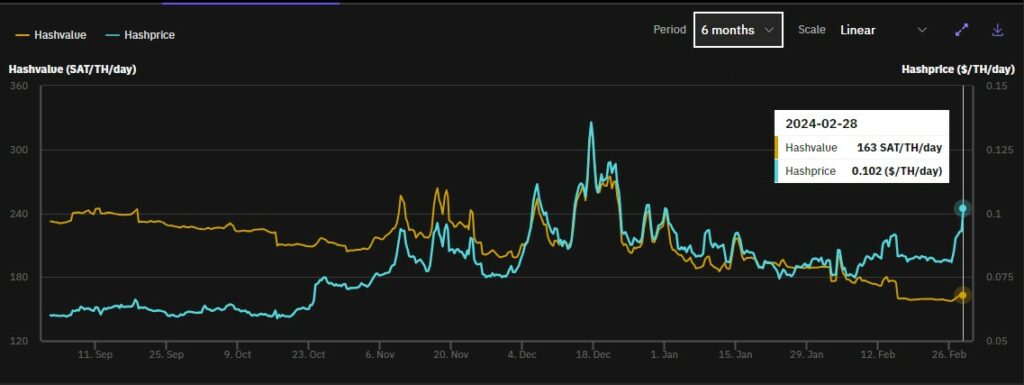Click the Scale label text
The width and height of the screenshot is (1024, 385).
point(812,29)
